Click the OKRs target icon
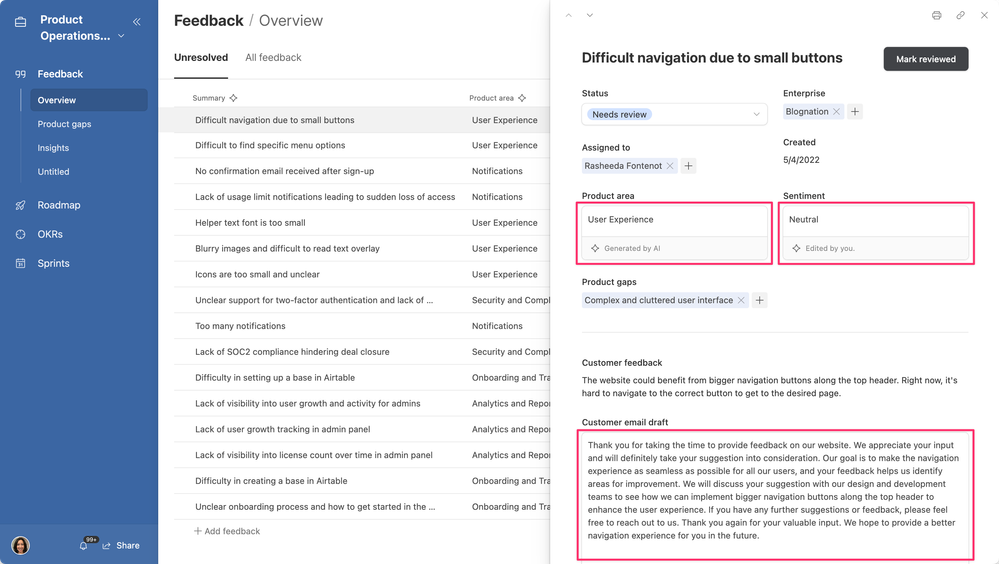 [20, 235]
